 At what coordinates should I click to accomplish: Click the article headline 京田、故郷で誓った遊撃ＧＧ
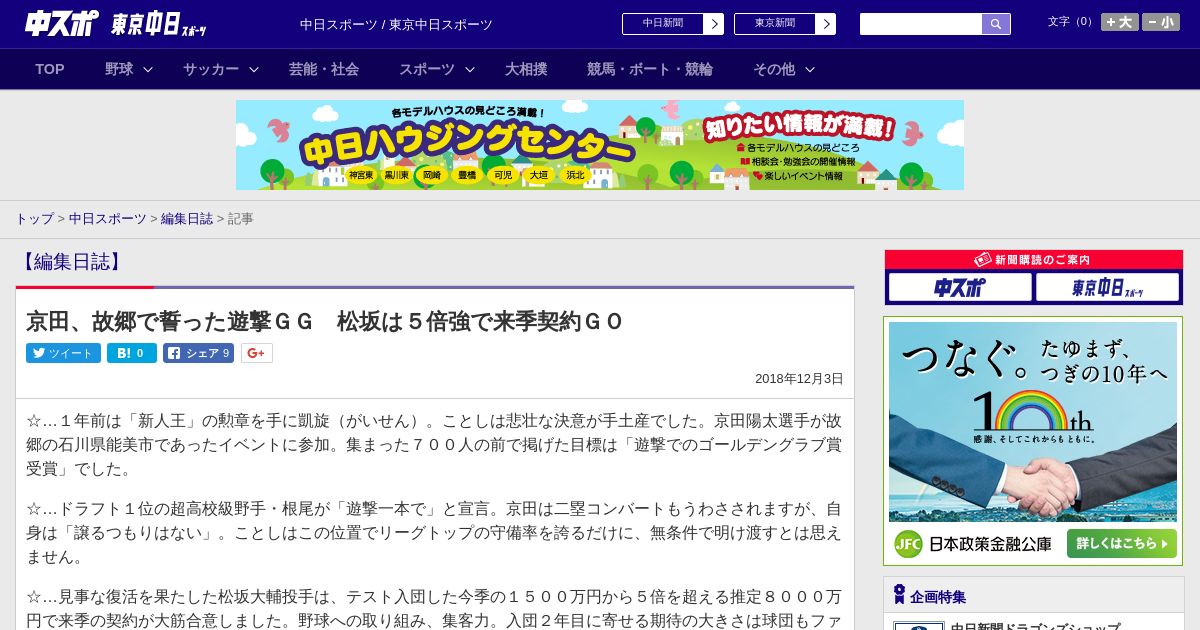(324, 321)
